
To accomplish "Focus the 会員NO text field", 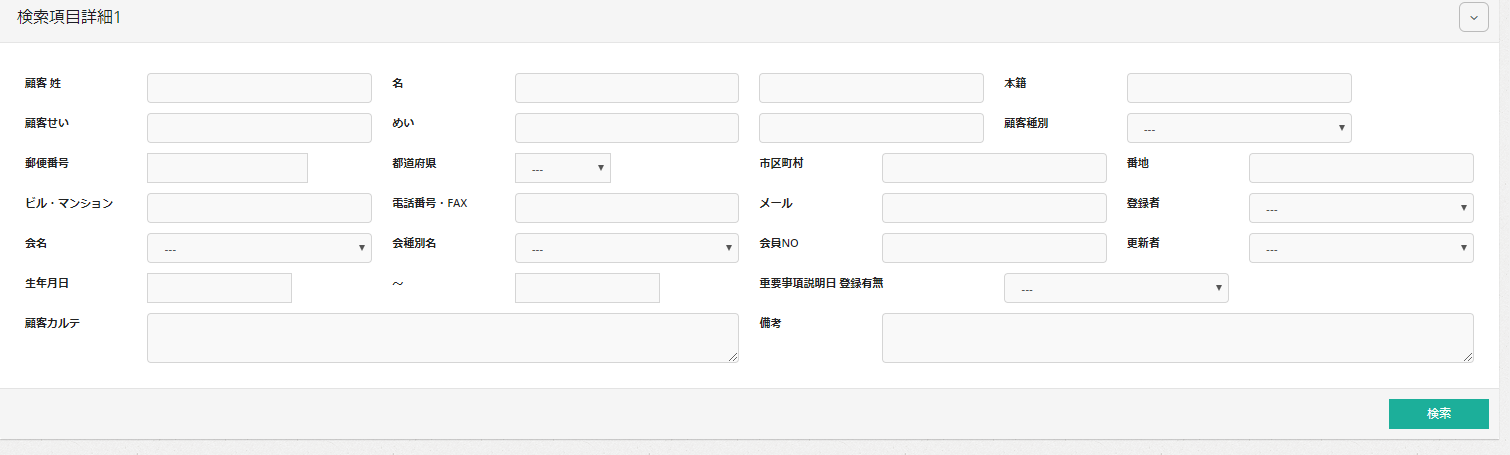I will [994, 248].
